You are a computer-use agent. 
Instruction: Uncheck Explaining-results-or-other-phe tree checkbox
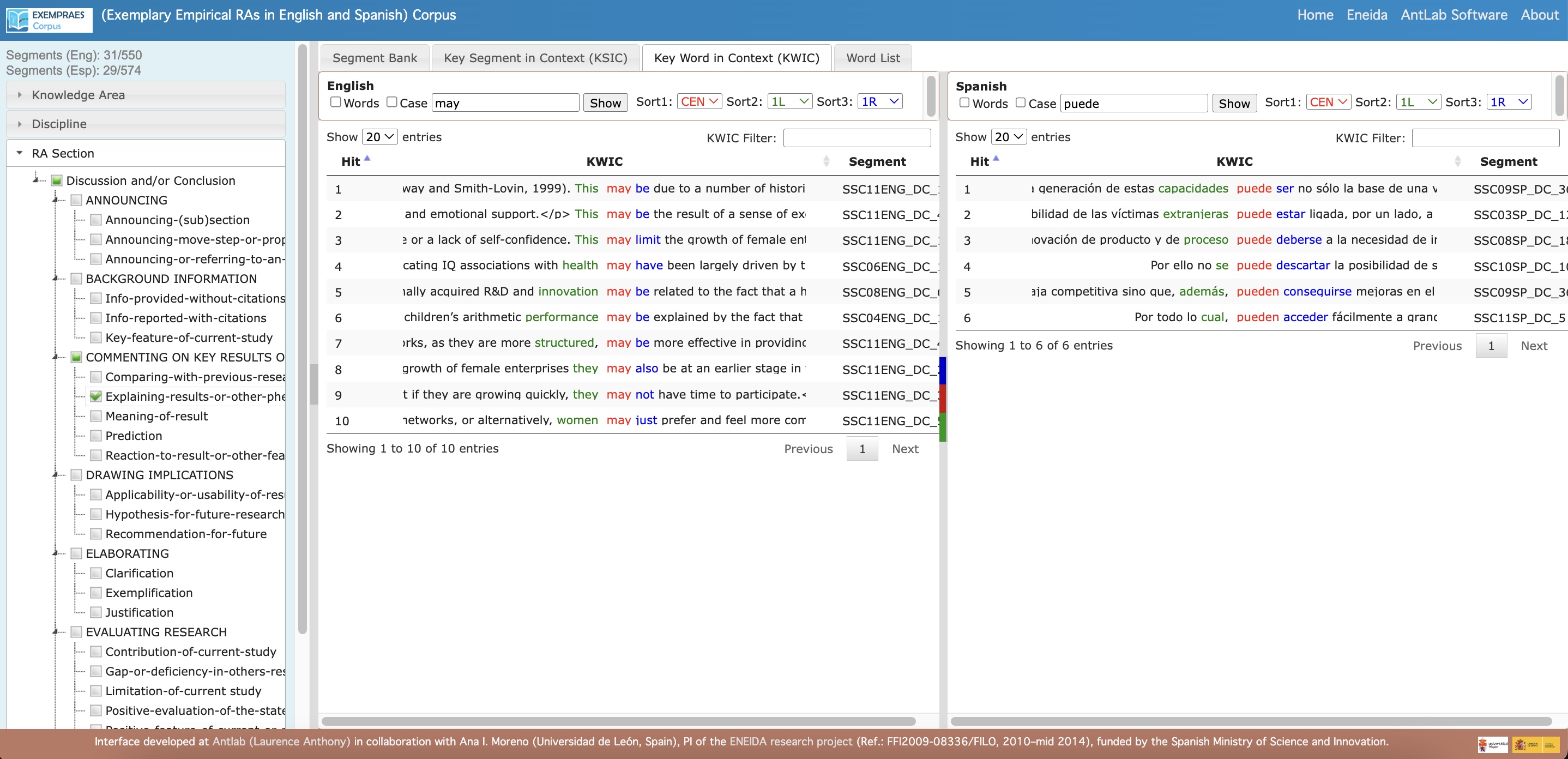click(x=95, y=396)
